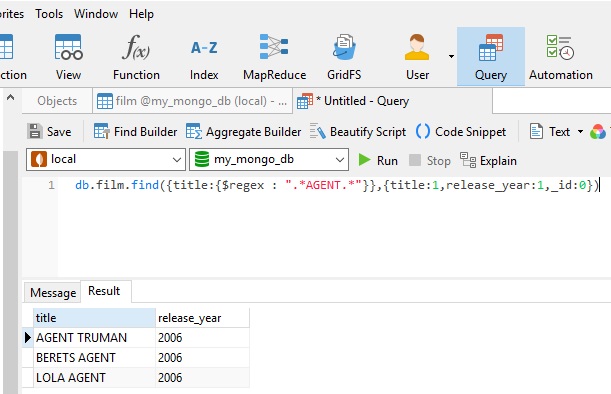Expand the Text options arrow
This screenshot has width=611, height=394.
point(580,132)
